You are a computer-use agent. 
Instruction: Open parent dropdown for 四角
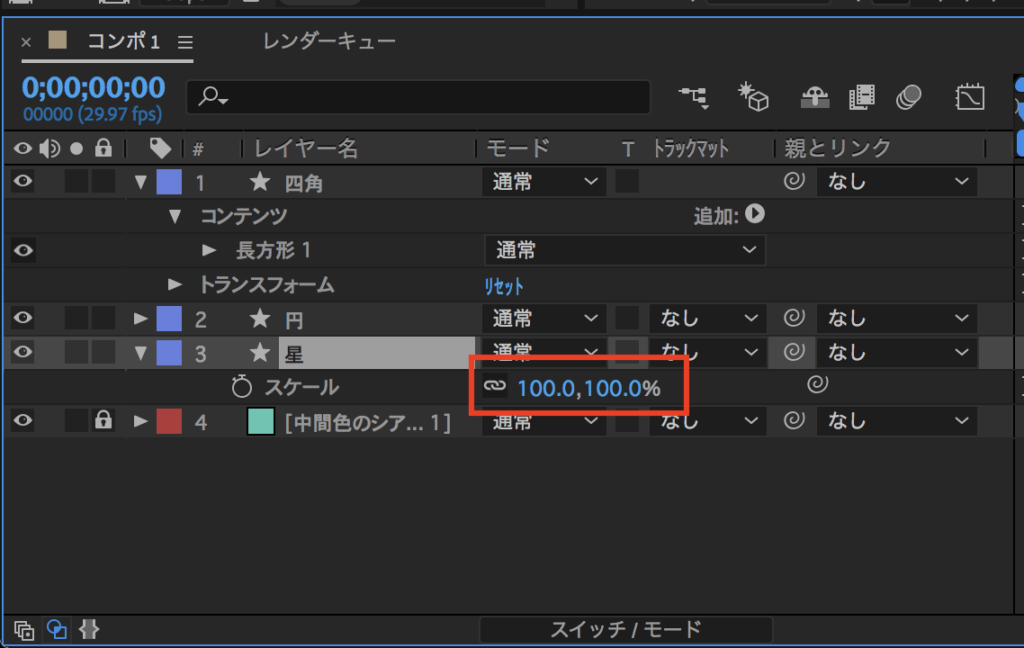(897, 182)
